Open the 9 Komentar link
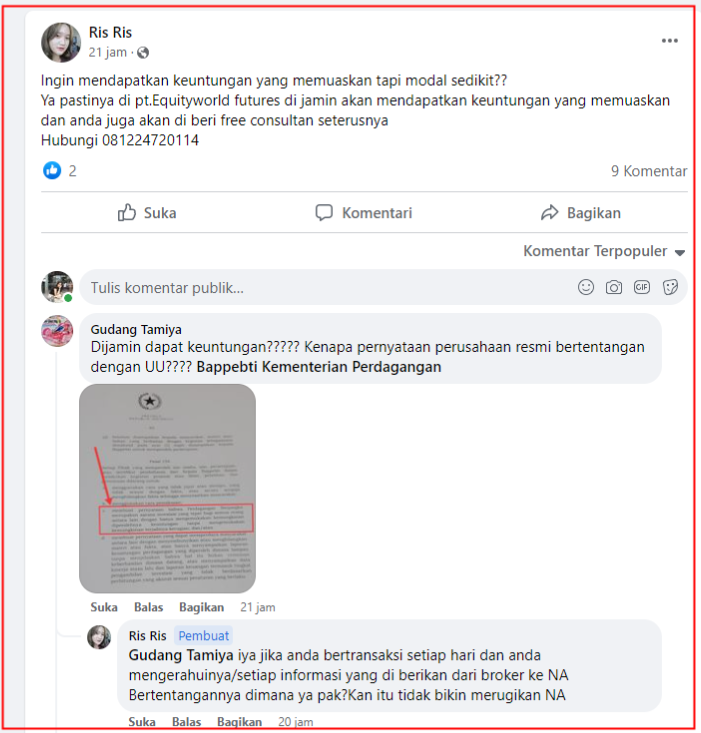The image size is (701, 733). (649, 171)
